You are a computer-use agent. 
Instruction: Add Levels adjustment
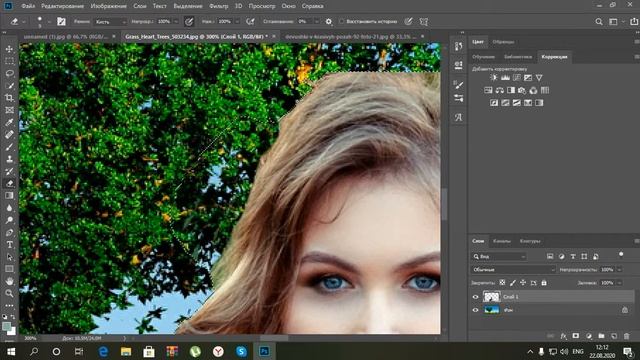[x=505, y=78]
